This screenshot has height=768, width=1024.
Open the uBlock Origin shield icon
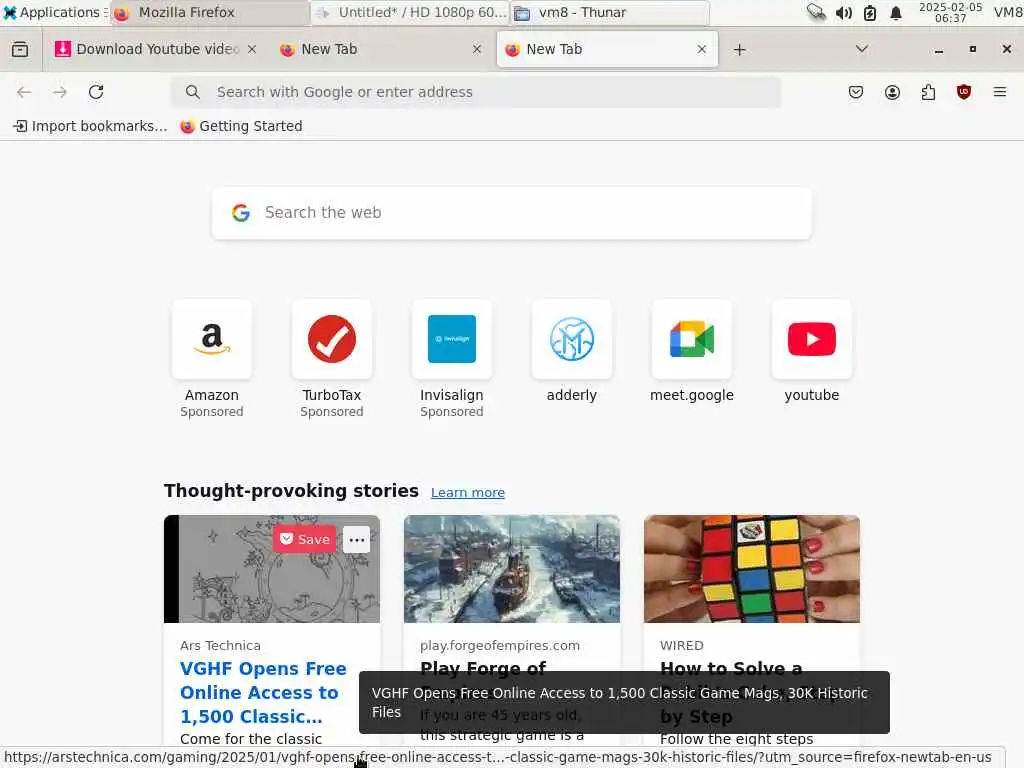pos(964,92)
